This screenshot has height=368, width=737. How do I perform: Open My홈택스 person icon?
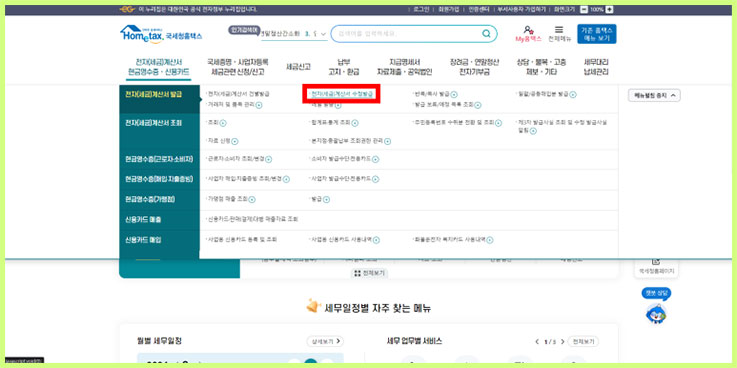[x=528, y=30]
